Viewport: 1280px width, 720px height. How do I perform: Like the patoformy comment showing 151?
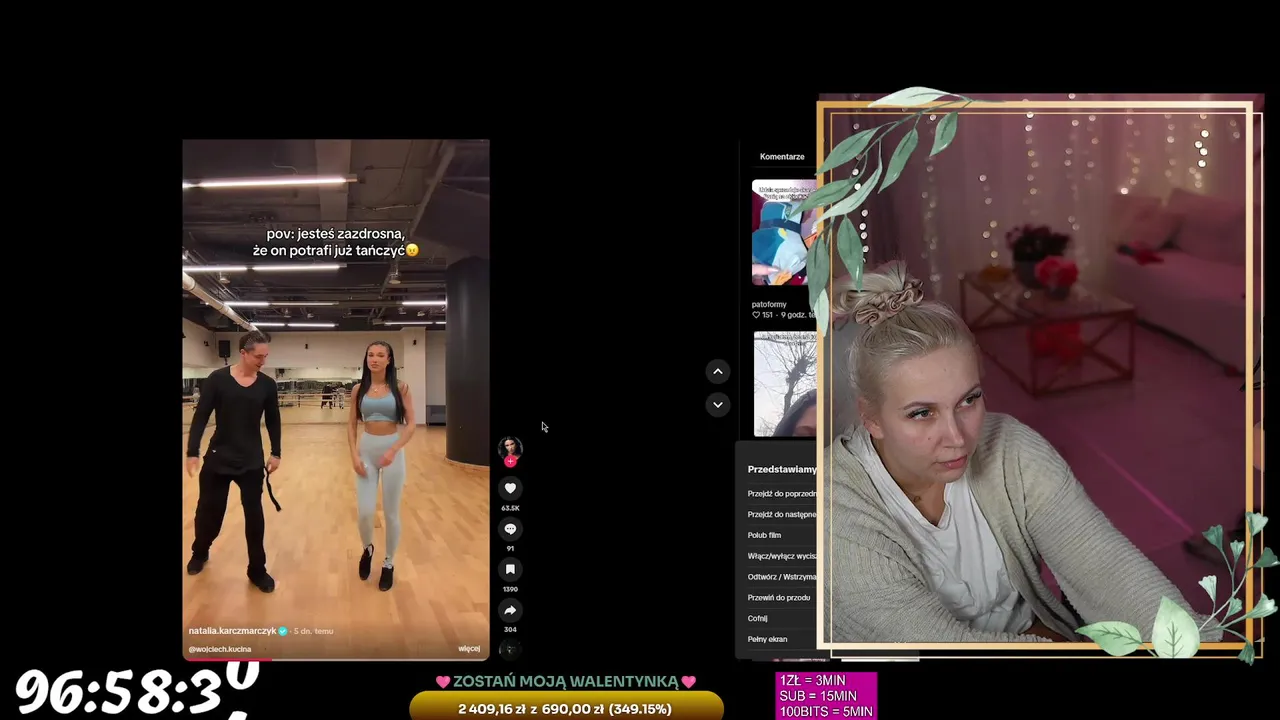pyautogui.click(x=757, y=315)
